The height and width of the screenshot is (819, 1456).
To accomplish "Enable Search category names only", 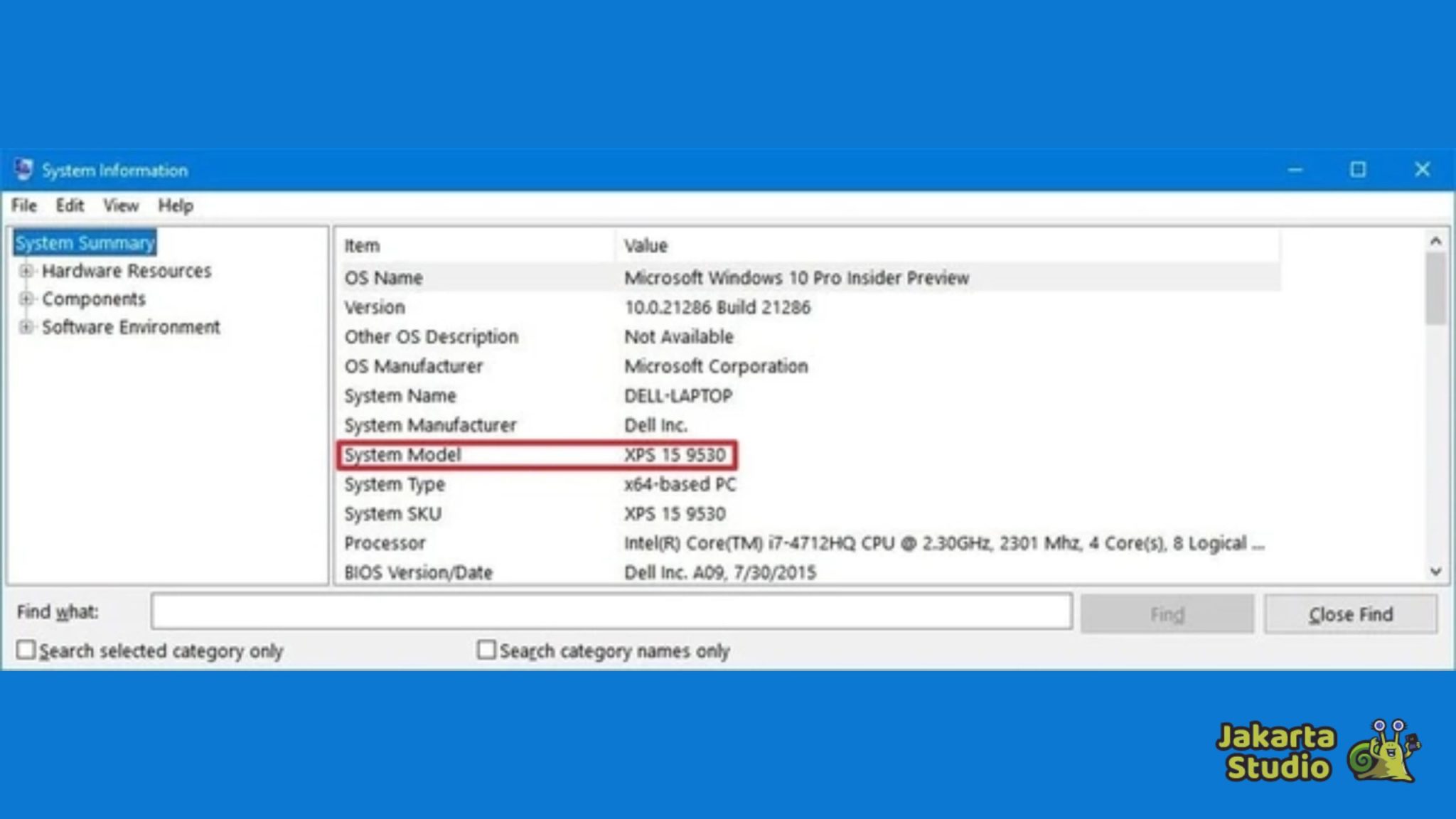I will 486,650.
